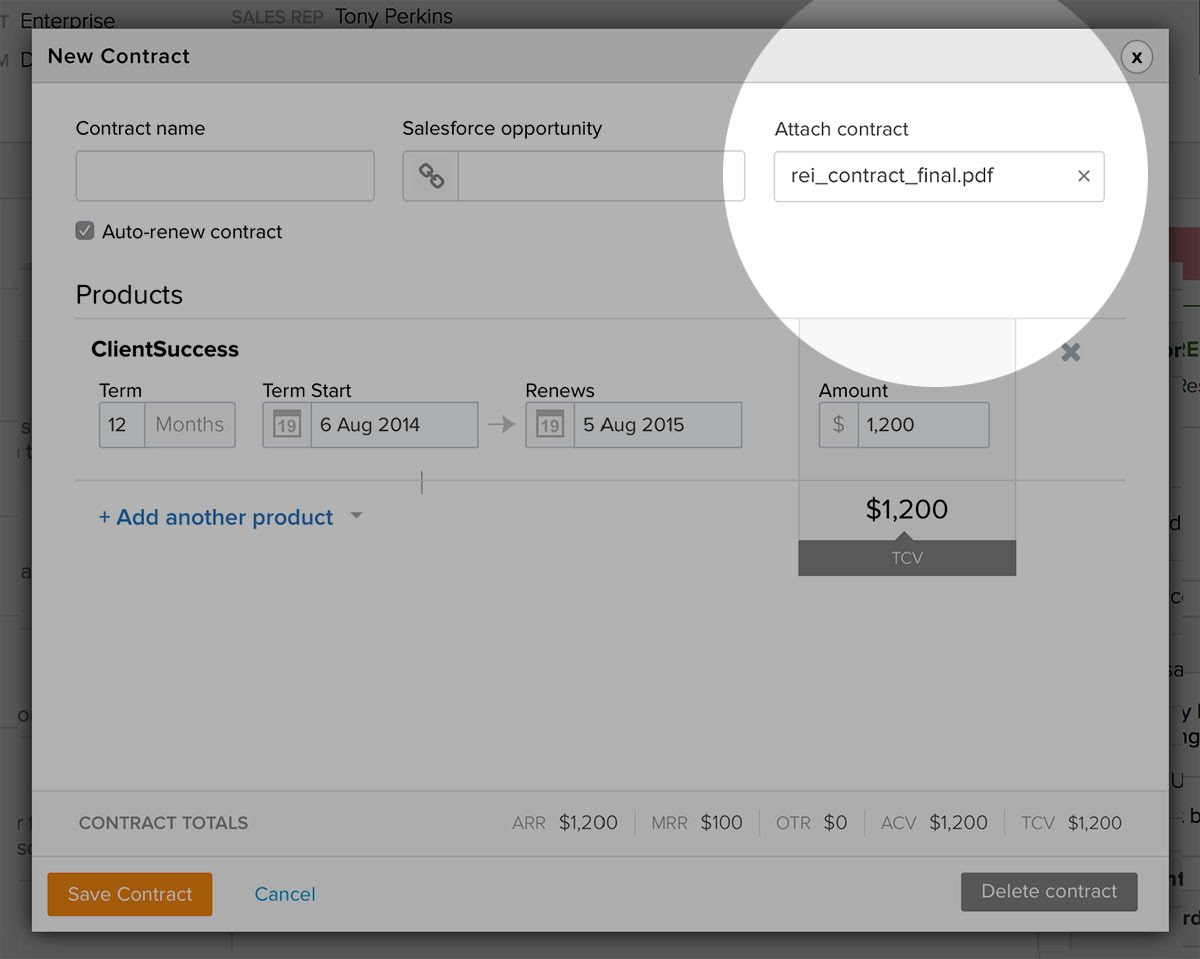Viewport: 1200px width, 959px height.
Task: Click MRR $100 in contract totals
Action: click(x=697, y=823)
